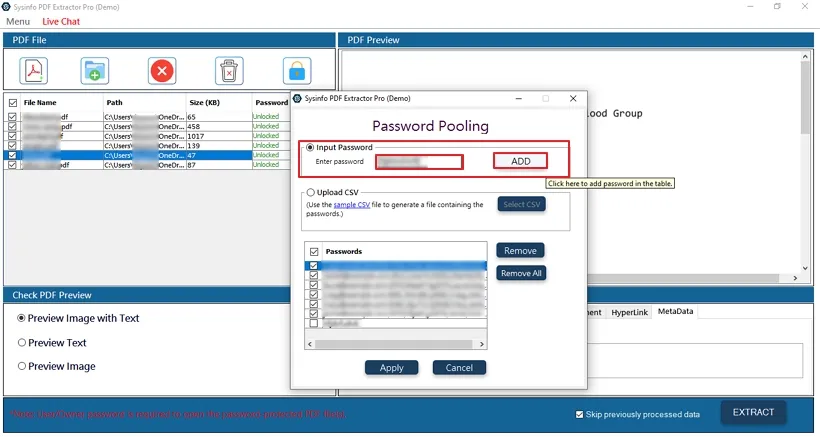This screenshot has height=437, width=820.
Task: Click the Password column header in the file table
Action: 271,102
